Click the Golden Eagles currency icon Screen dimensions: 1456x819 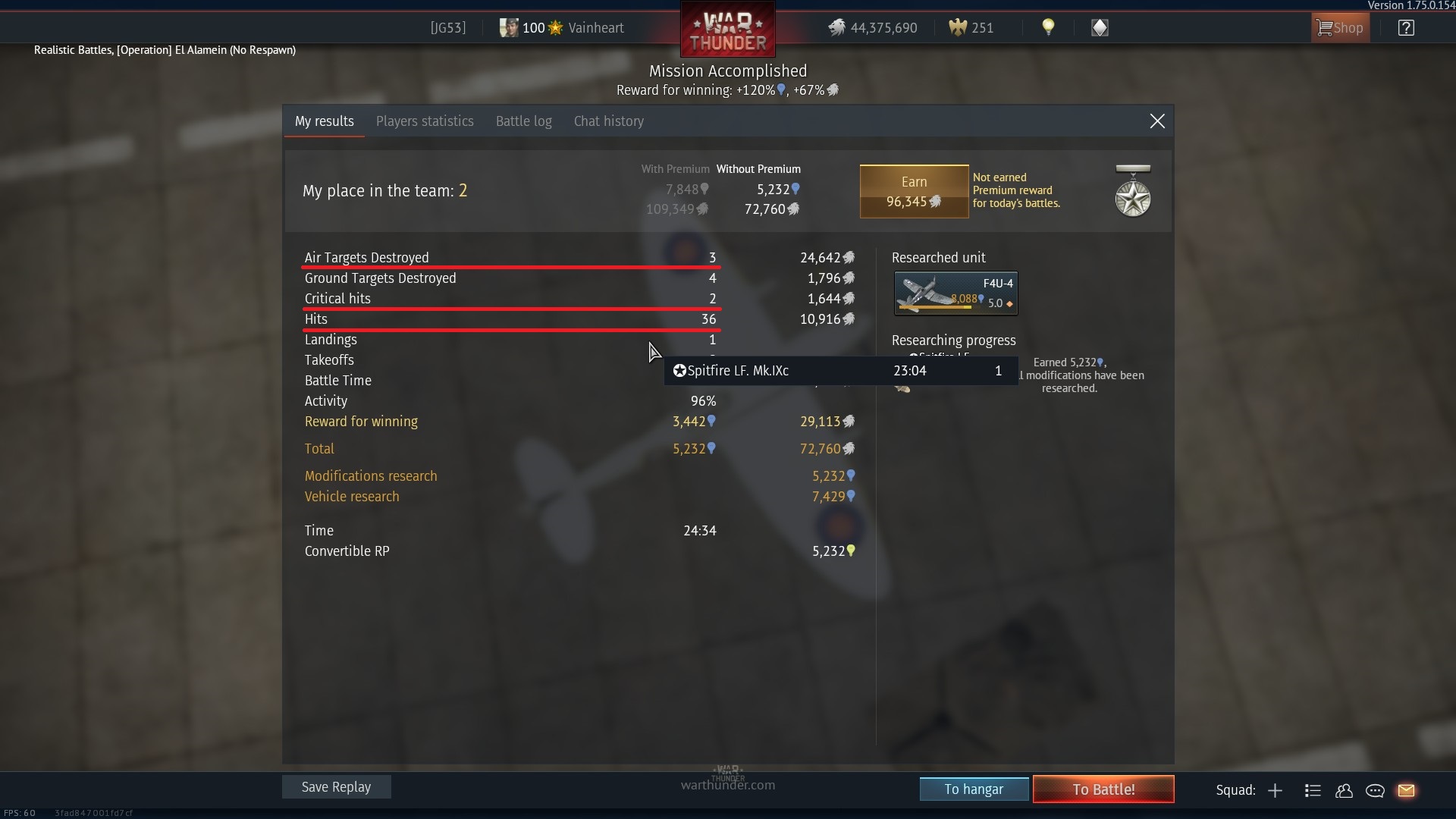[958, 28]
